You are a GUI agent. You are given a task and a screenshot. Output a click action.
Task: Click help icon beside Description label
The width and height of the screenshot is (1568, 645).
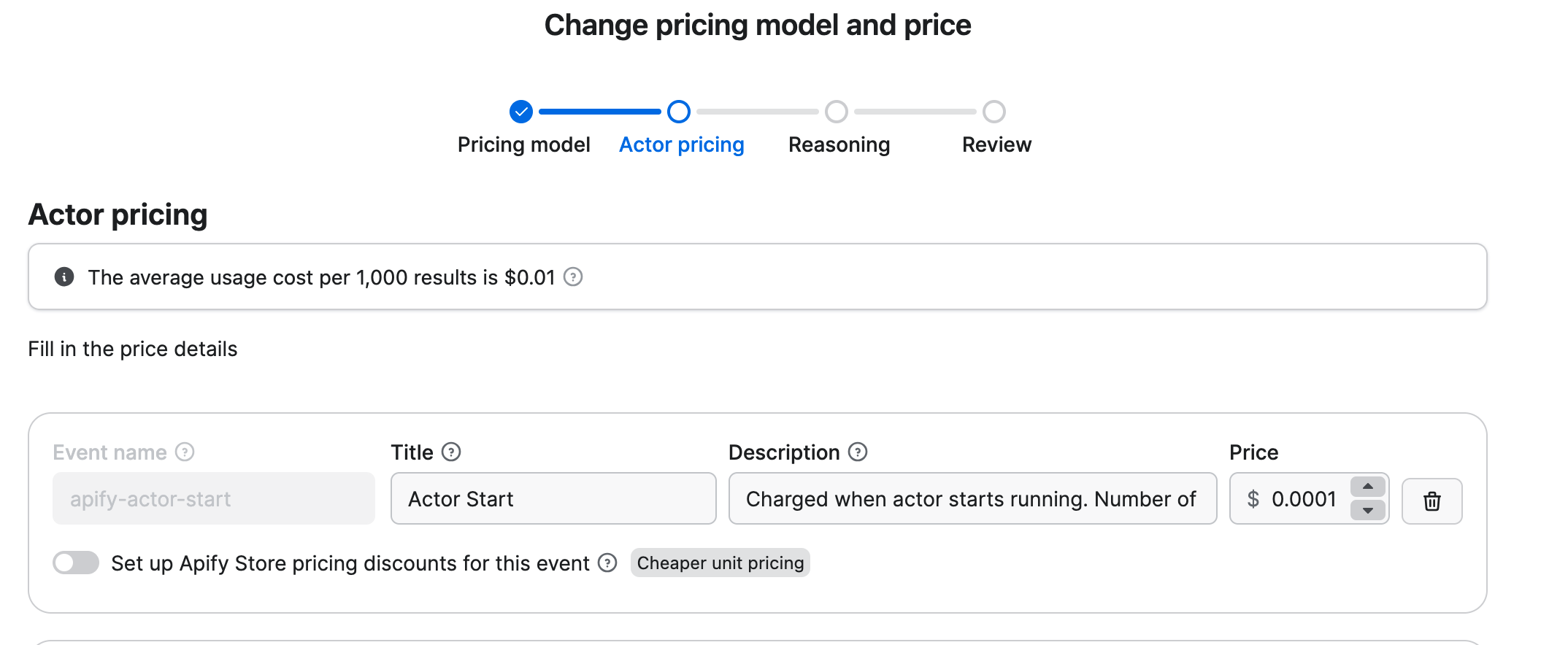point(858,452)
